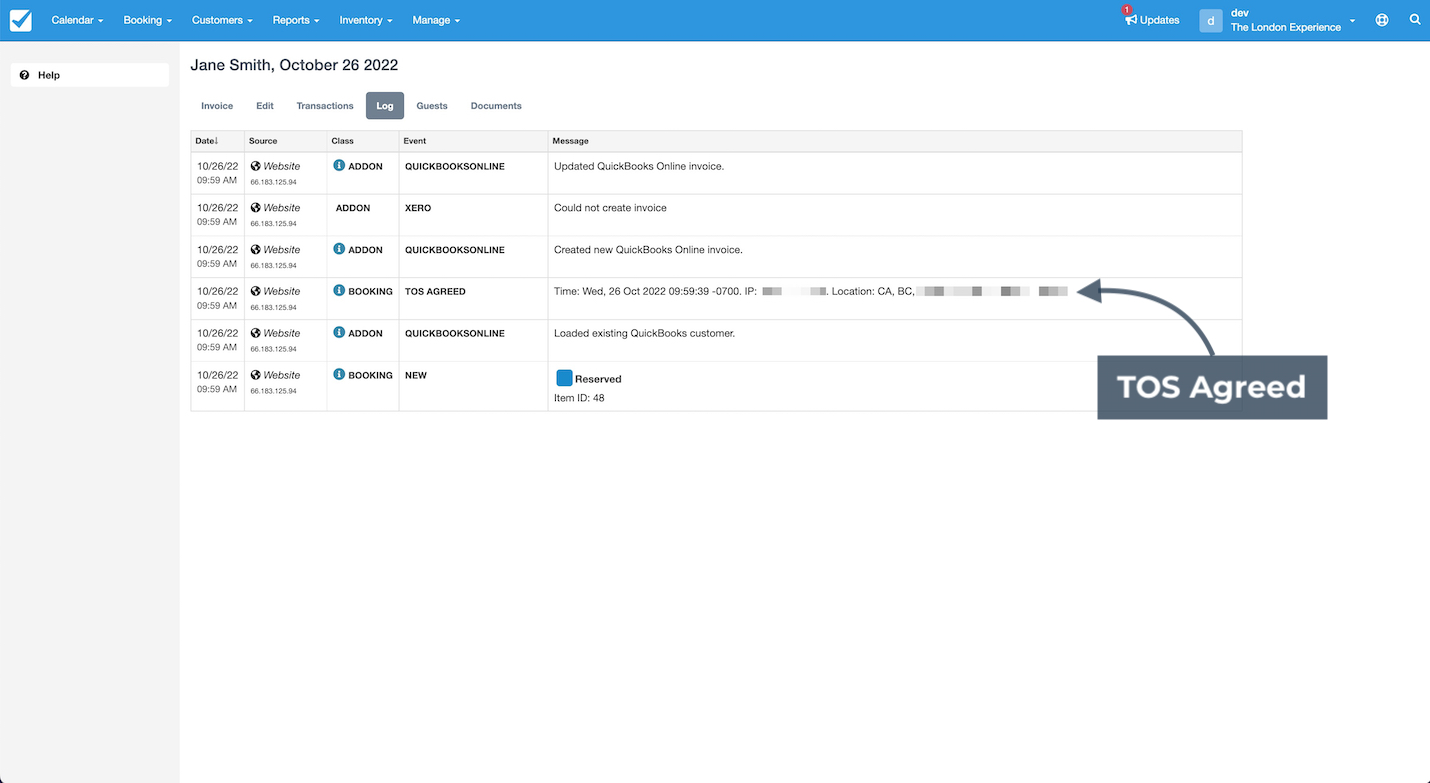Click 'The London Experience' account name
Viewport: 1430px width, 783px height.
(1286, 27)
